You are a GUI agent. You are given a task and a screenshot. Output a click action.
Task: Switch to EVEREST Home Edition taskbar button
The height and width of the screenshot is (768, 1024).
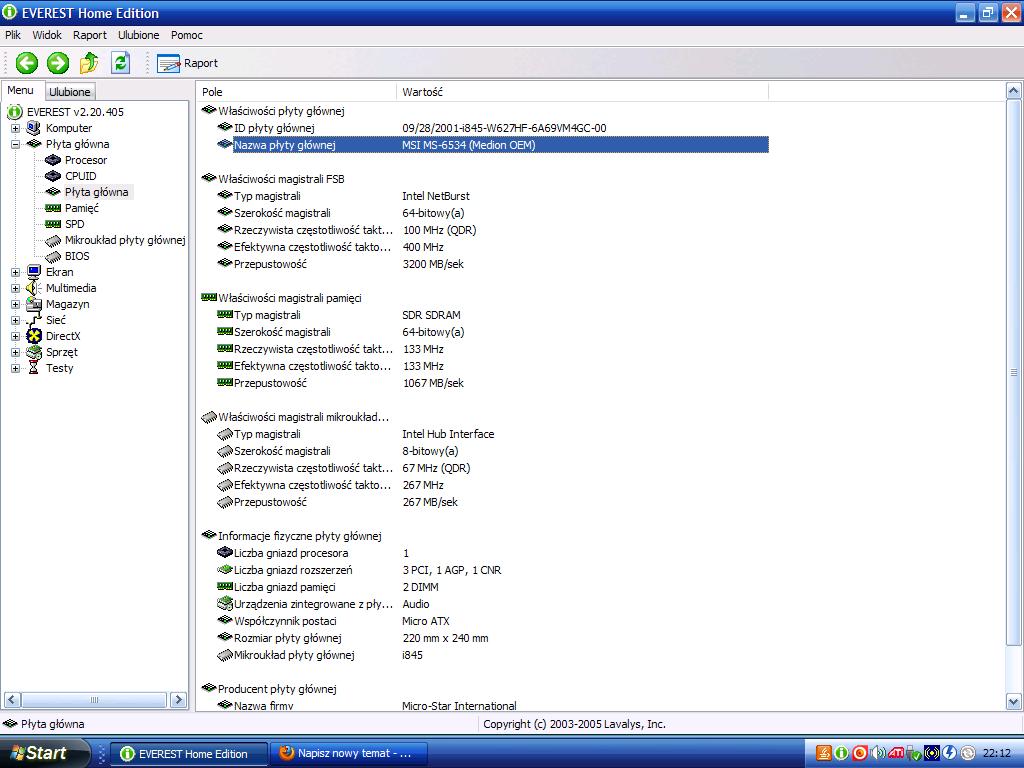click(188, 754)
